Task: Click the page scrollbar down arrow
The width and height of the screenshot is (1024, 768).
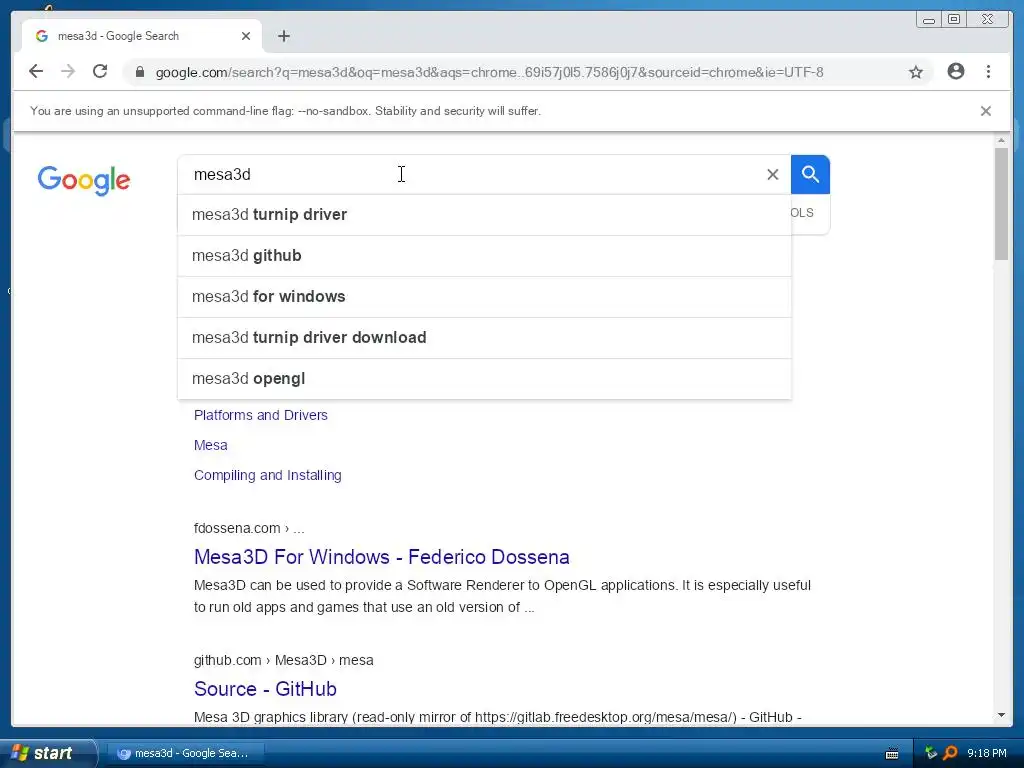Action: click(x=1001, y=716)
